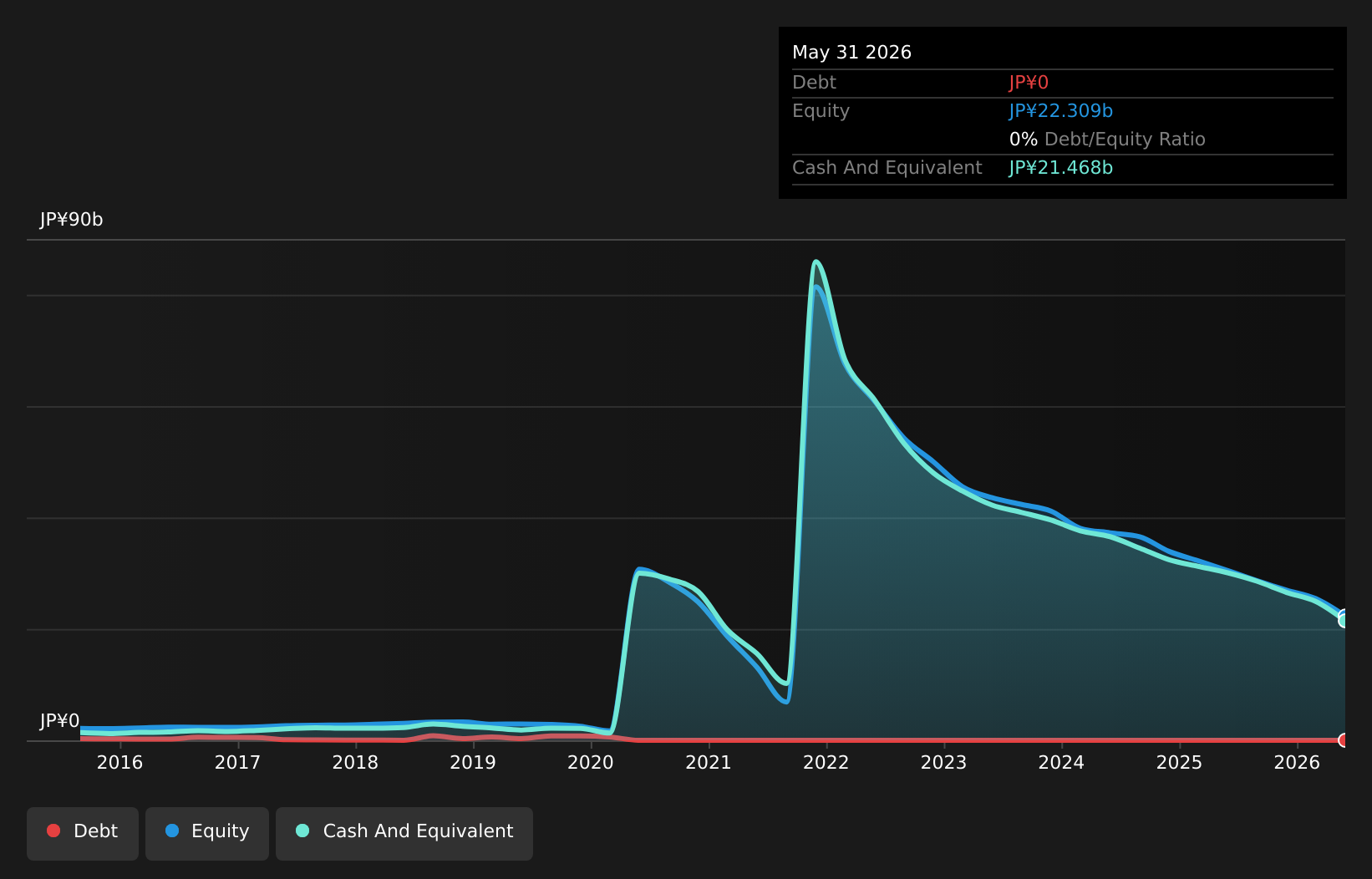The width and height of the screenshot is (1372, 879).
Task: Select the 2022 x-axis label
Action: (x=826, y=763)
